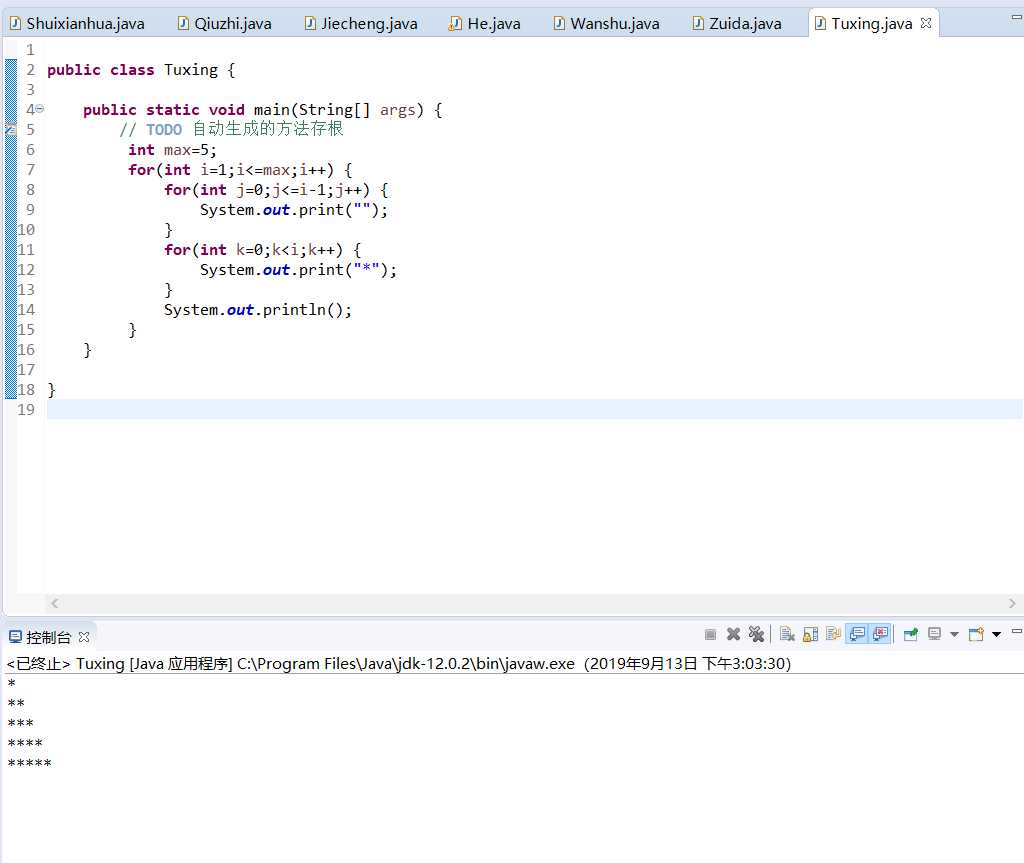Toggle console Word Wrap
This screenshot has height=863, width=1024.
(x=833, y=634)
